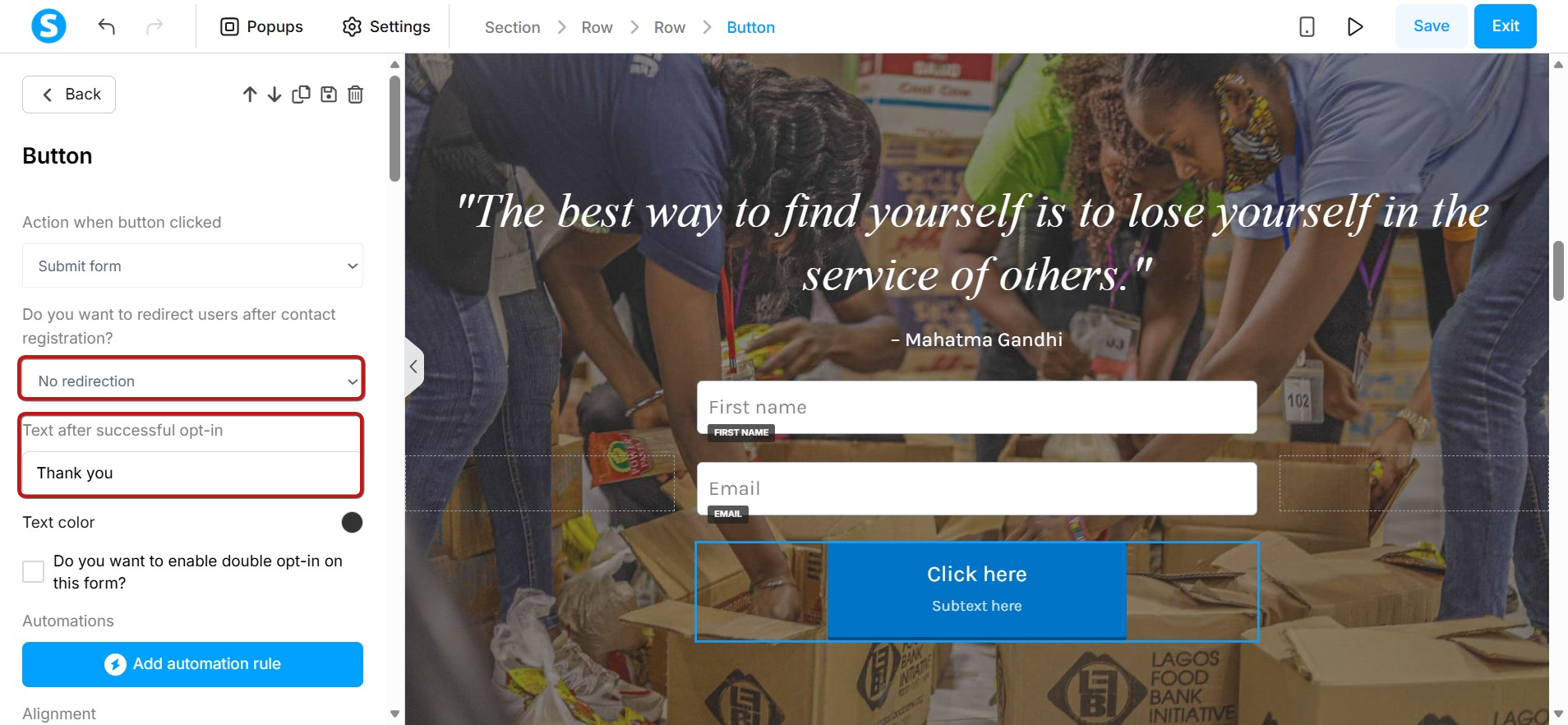Image resolution: width=1568 pixels, height=725 pixels.
Task: Save the block using the floppy disk icon
Action: (x=329, y=95)
